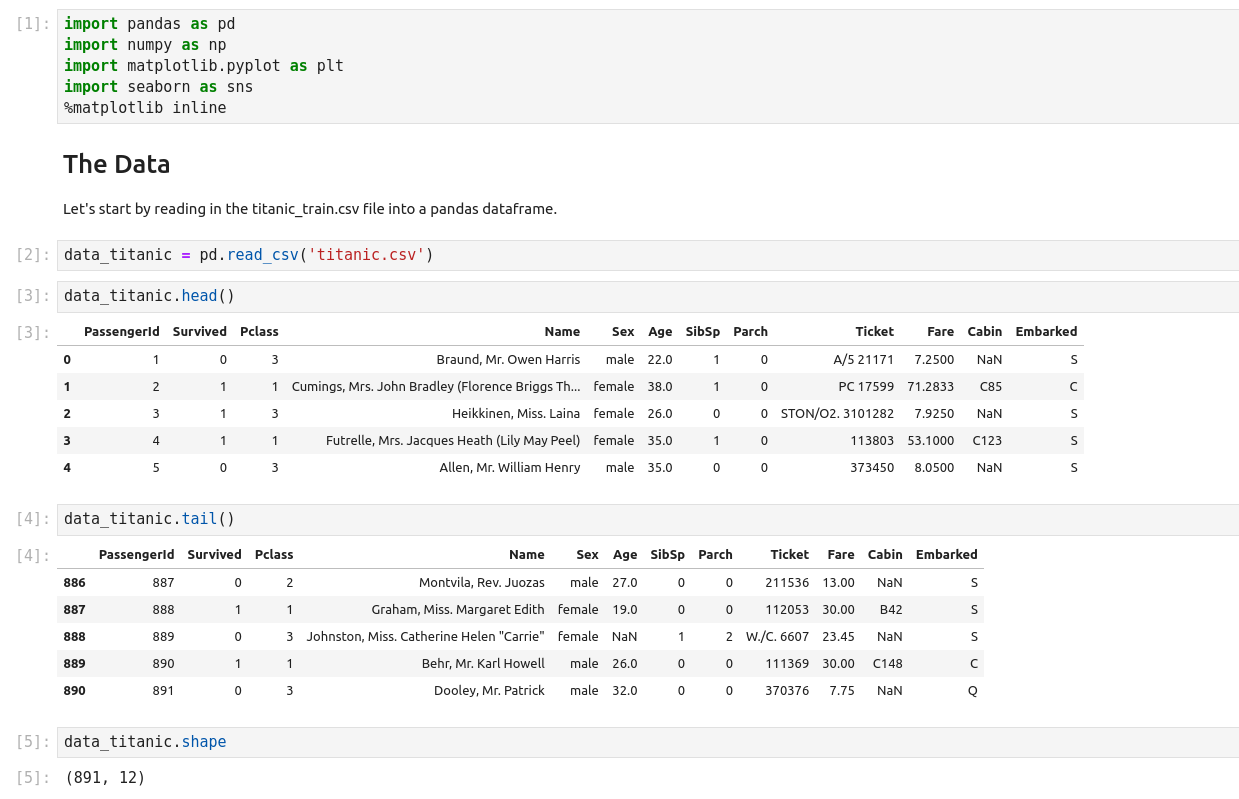The width and height of the screenshot is (1239, 799).
Task: Click the Fare value 71.2833
Action: pos(930,386)
